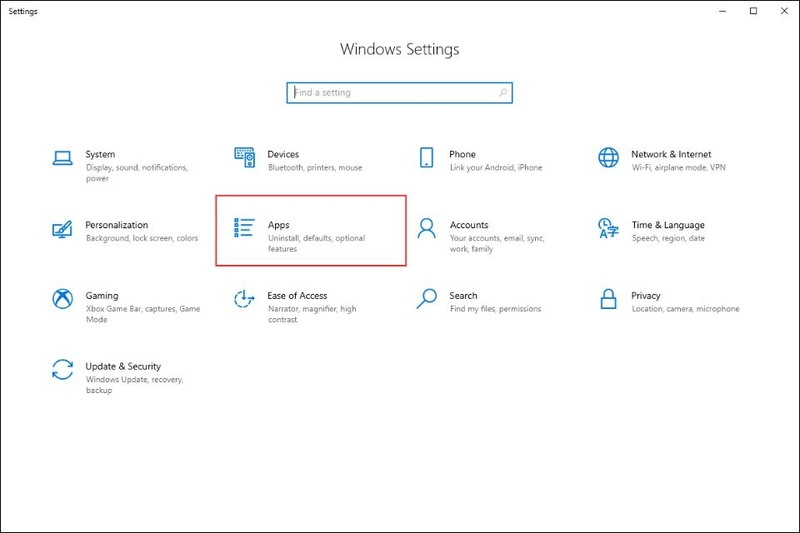The width and height of the screenshot is (800, 533).
Task: Click the Windows Settings heading
Action: pyautogui.click(x=399, y=49)
